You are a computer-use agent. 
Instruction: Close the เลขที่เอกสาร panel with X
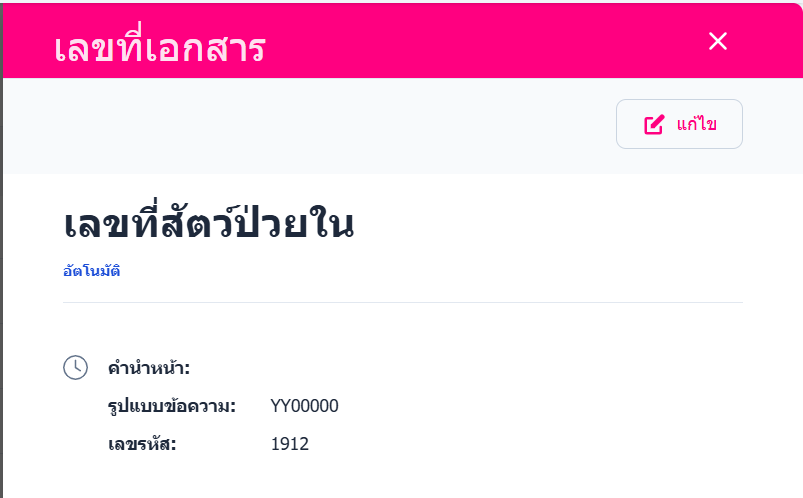(717, 41)
